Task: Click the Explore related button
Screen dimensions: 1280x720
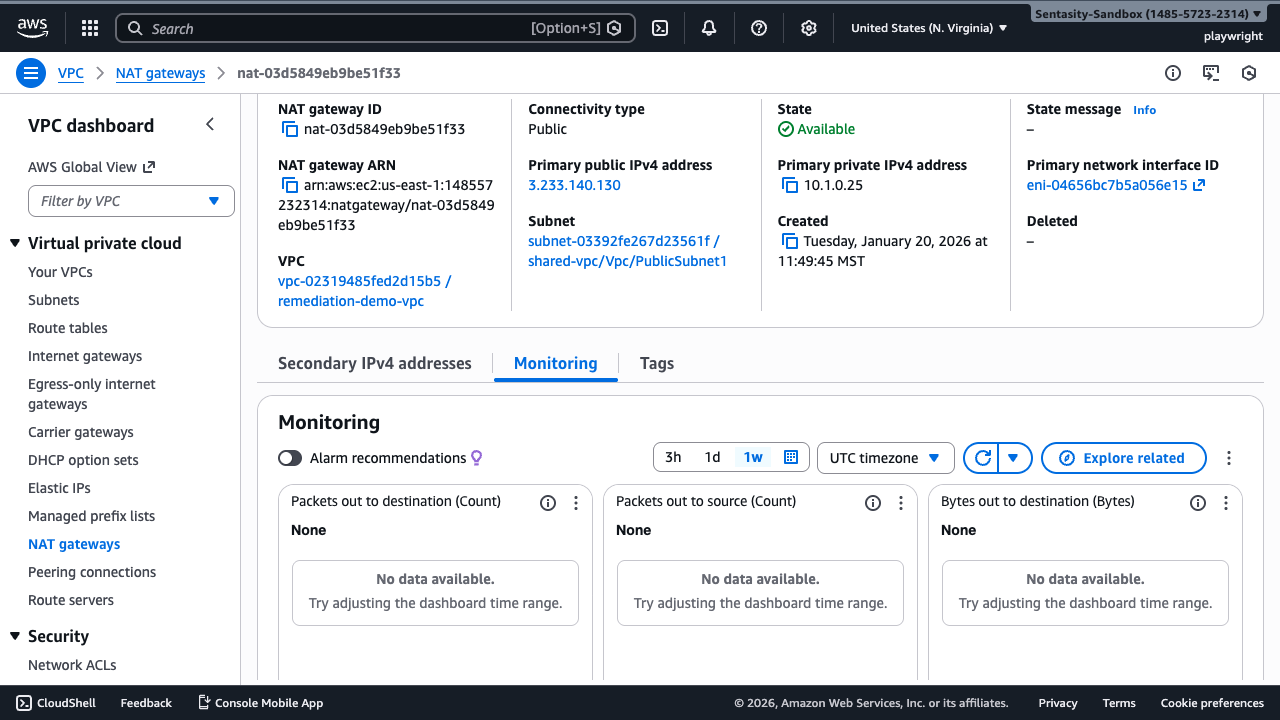Action: tap(1123, 457)
